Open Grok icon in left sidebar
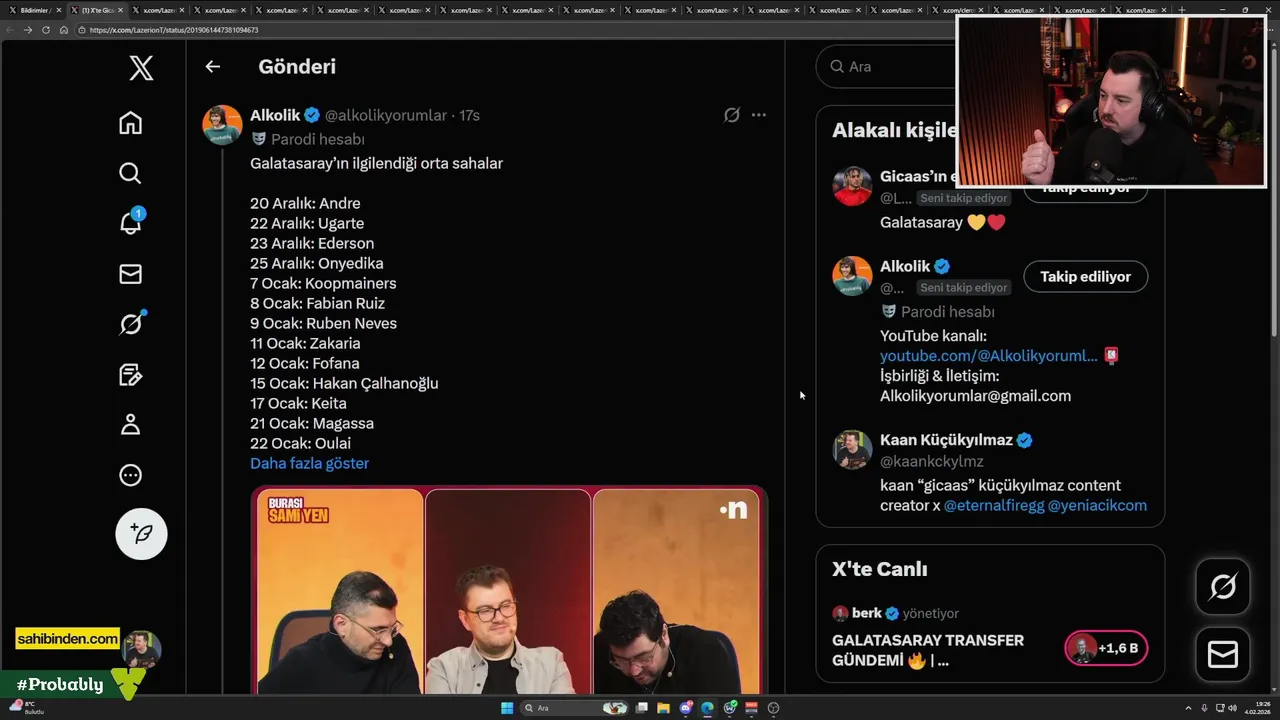 click(131, 323)
